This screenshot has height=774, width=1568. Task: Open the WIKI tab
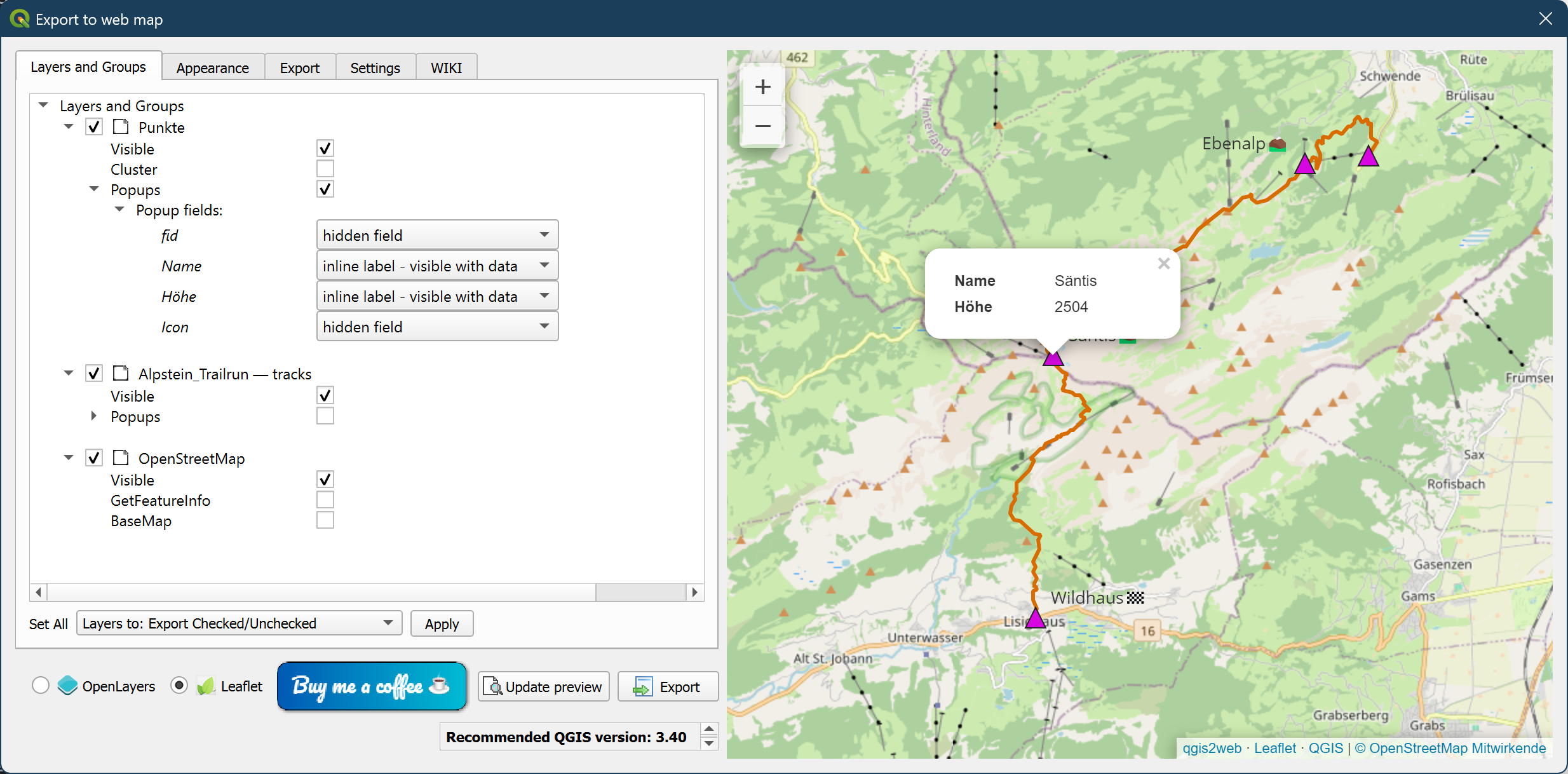coord(446,68)
